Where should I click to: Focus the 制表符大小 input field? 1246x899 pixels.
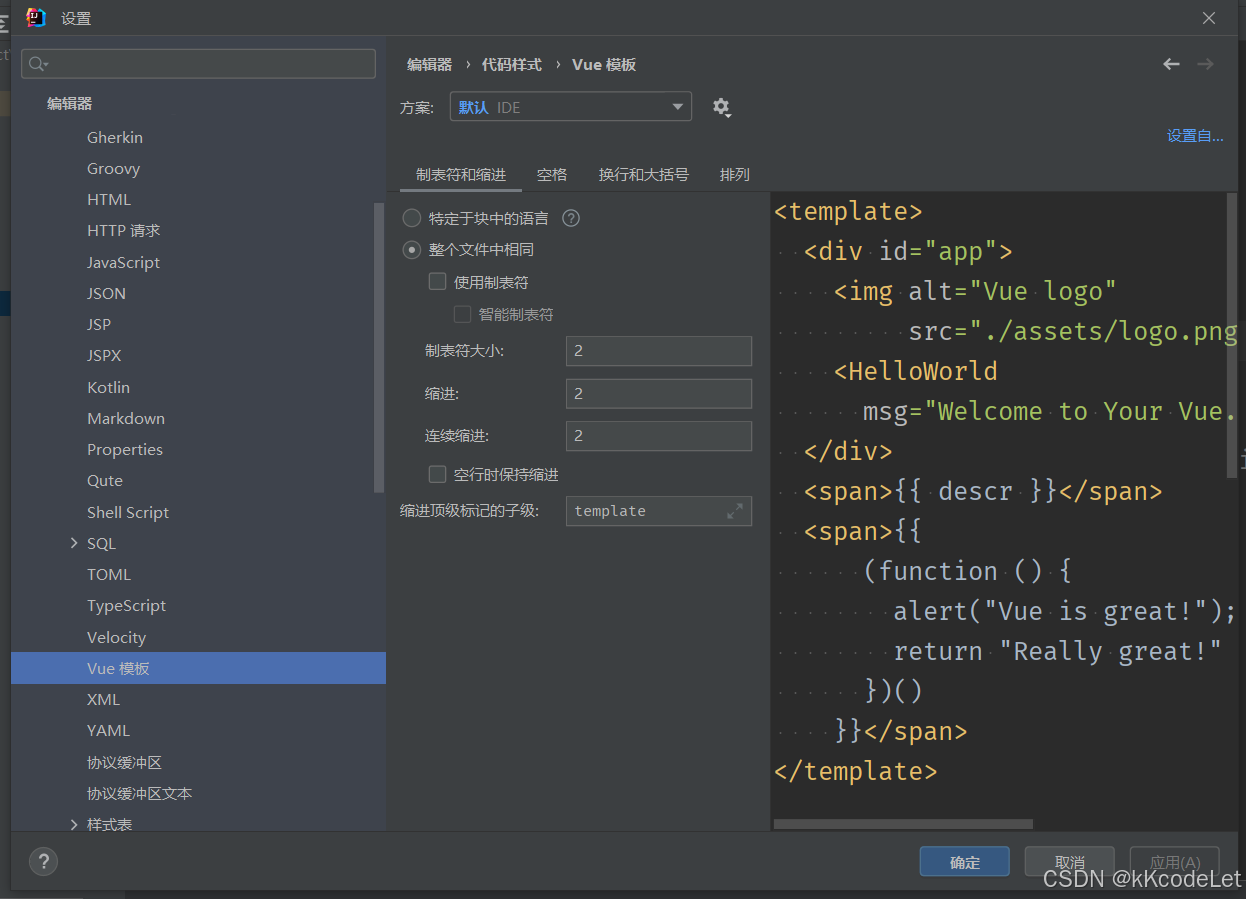point(659,351)
